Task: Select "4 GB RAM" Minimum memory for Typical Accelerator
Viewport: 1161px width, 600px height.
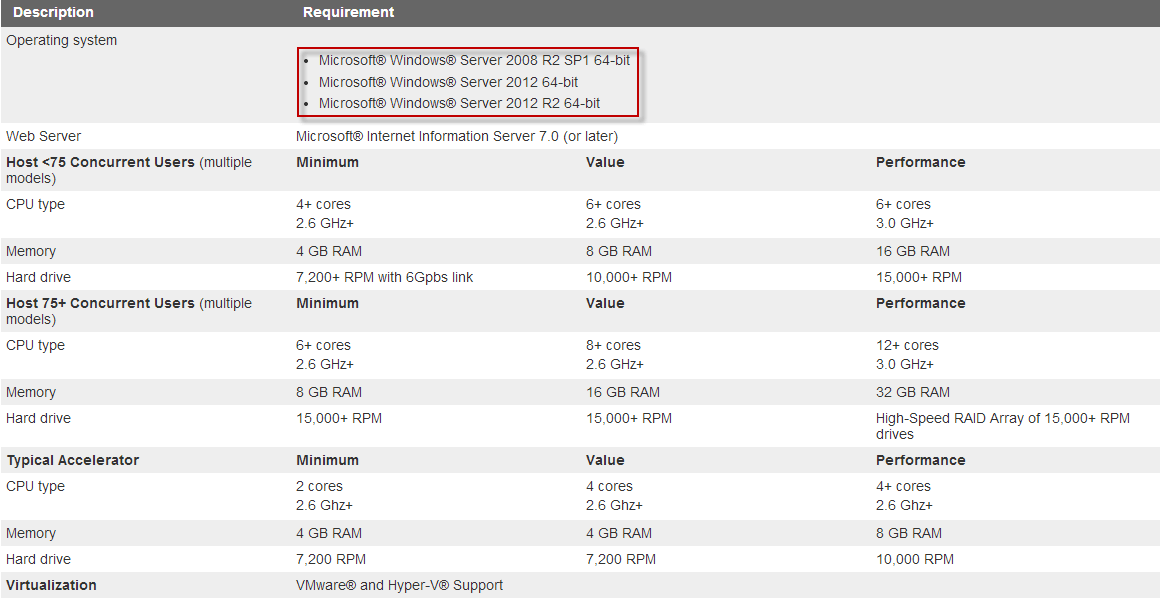Action: pos(329,533)
